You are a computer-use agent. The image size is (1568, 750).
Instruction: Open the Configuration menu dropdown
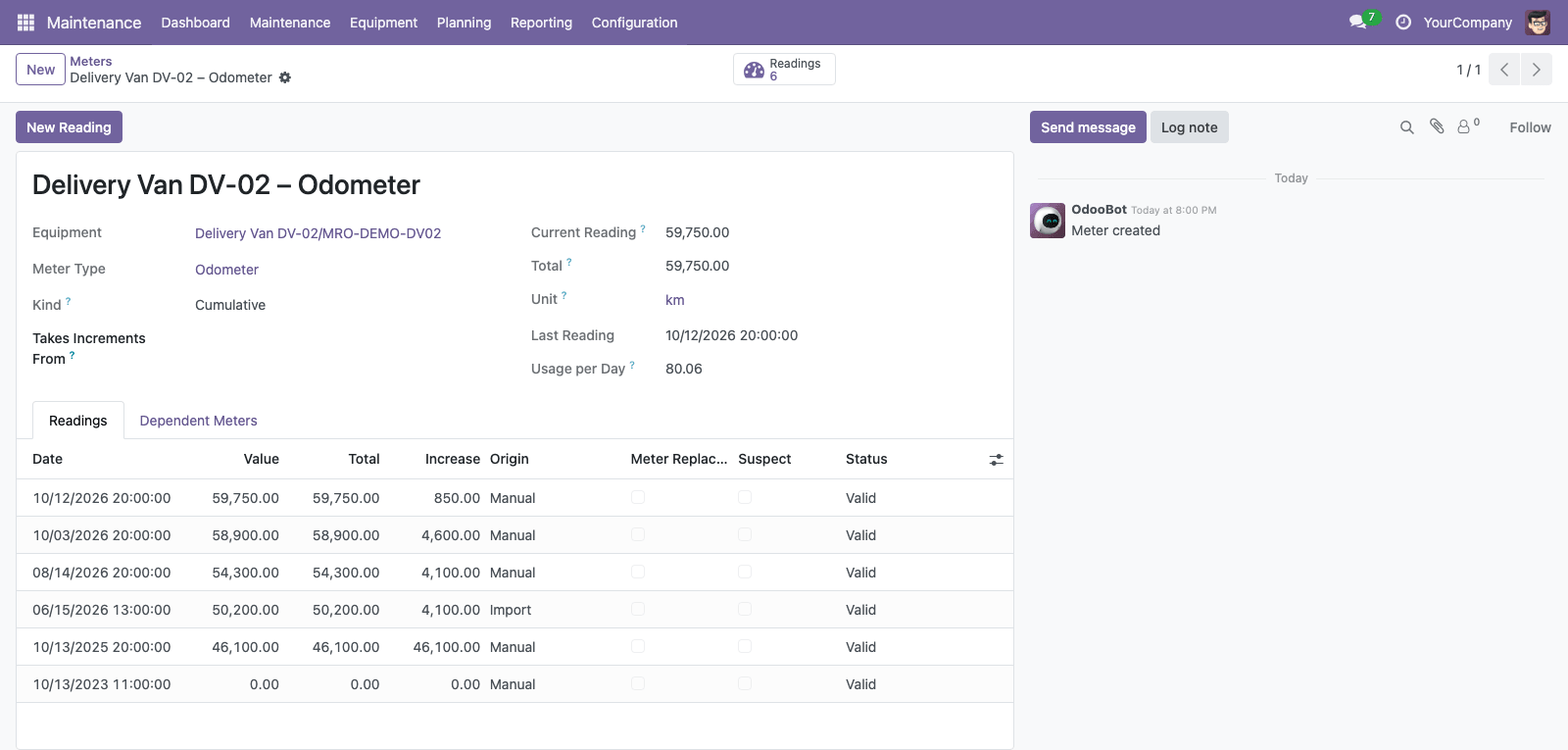coord(634,23)
